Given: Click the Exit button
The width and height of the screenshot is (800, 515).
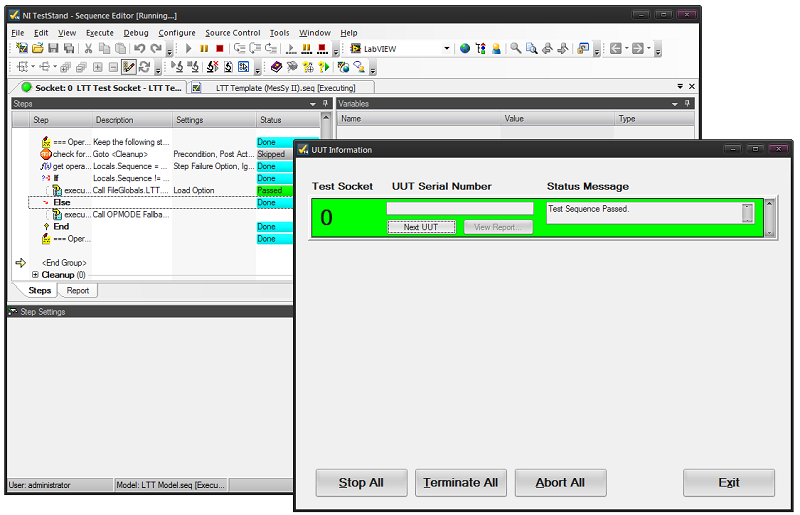Looking at the screenshot, I should pyautogui.click(x=729, y=483).
